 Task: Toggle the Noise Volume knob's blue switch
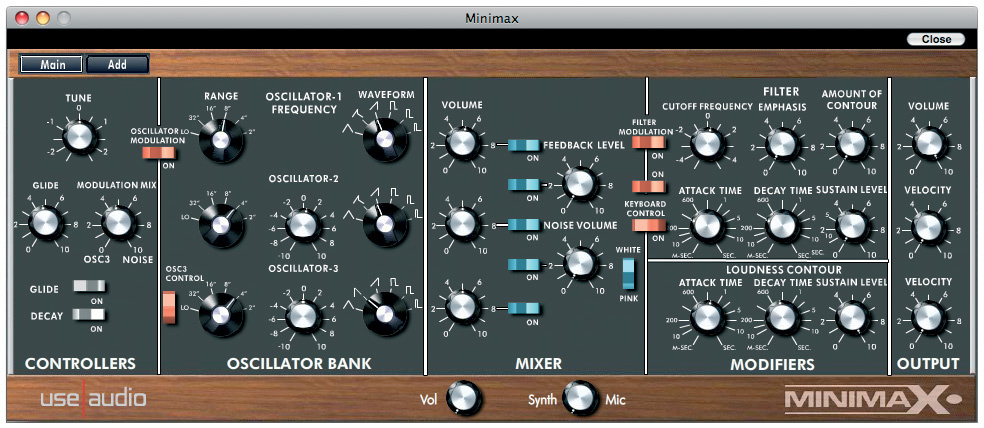click(523, 265)
